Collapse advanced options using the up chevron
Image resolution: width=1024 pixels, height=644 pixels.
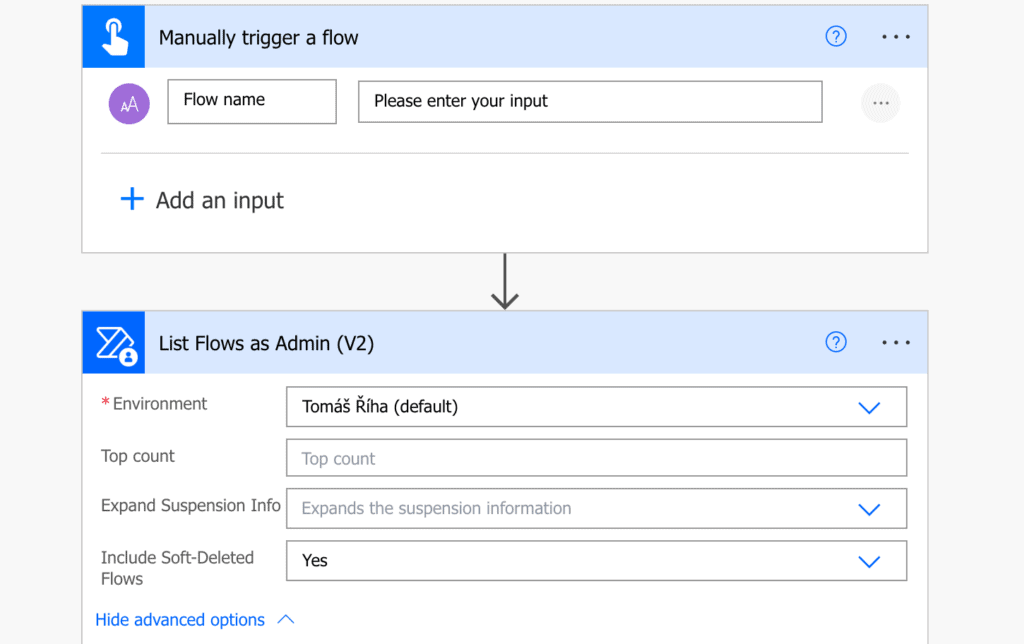[x=285, y=620]
